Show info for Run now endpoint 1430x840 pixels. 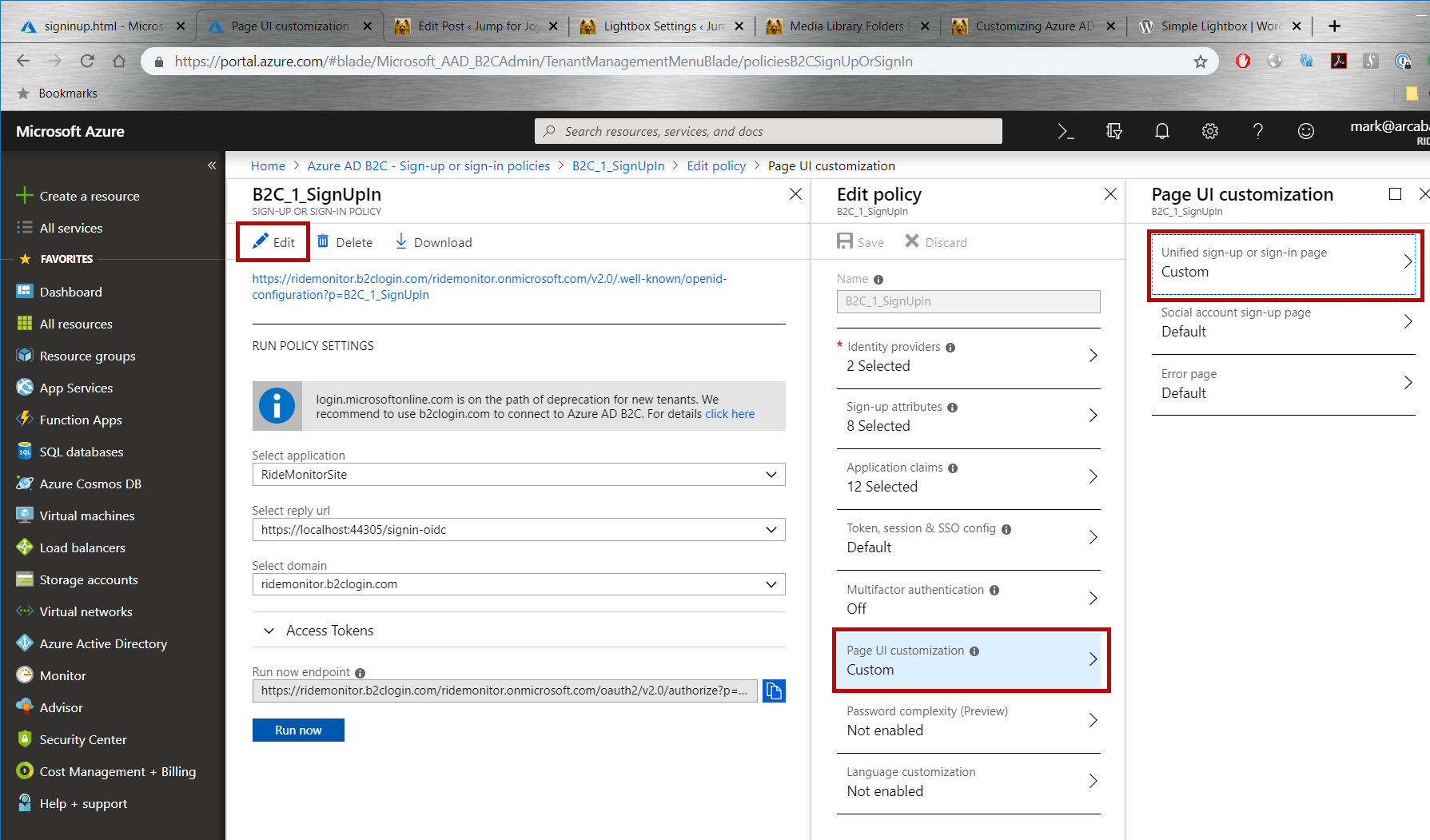pyautogui.click(x=360, y=673)
